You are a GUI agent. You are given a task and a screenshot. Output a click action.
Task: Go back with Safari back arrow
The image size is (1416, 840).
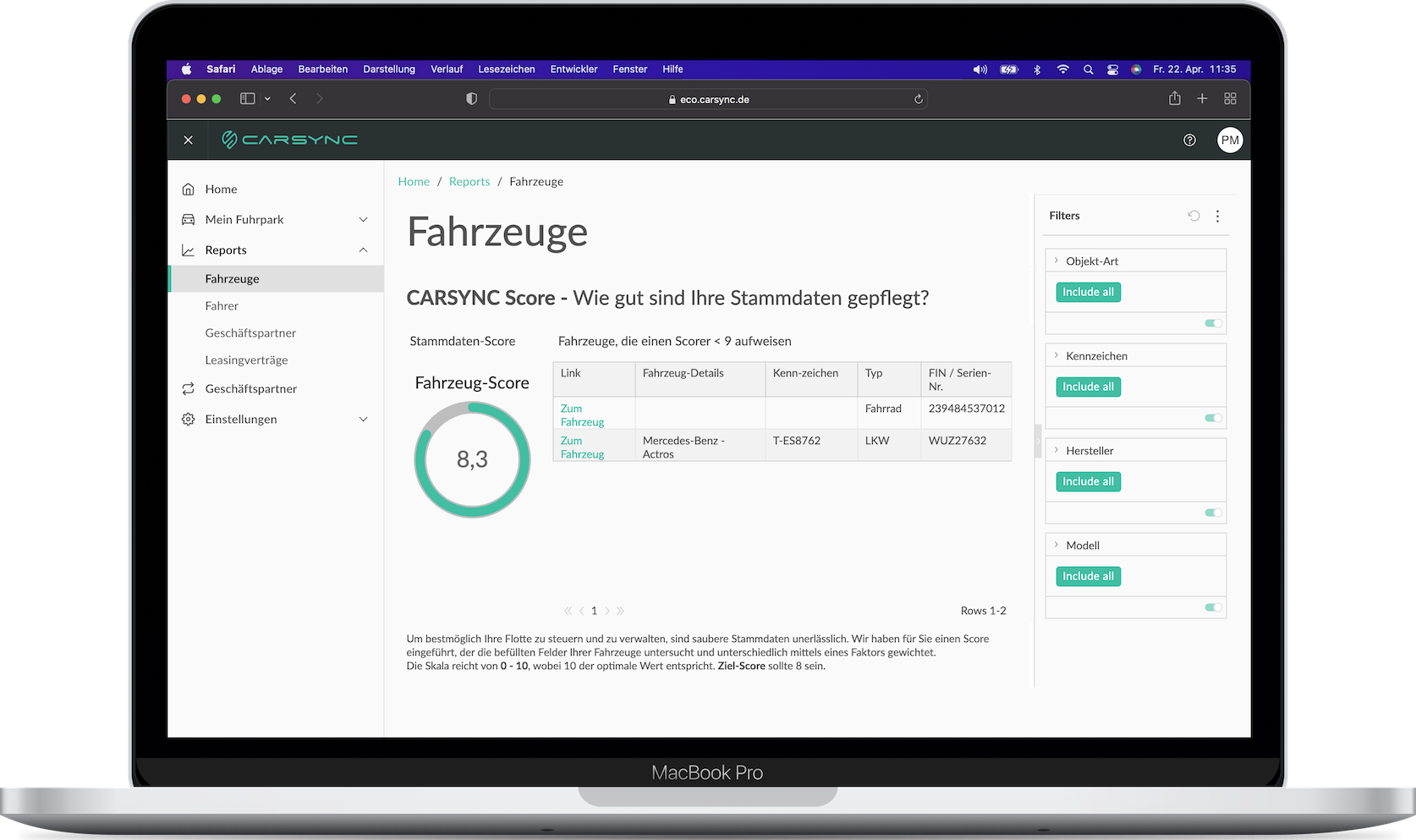(294, 99)
